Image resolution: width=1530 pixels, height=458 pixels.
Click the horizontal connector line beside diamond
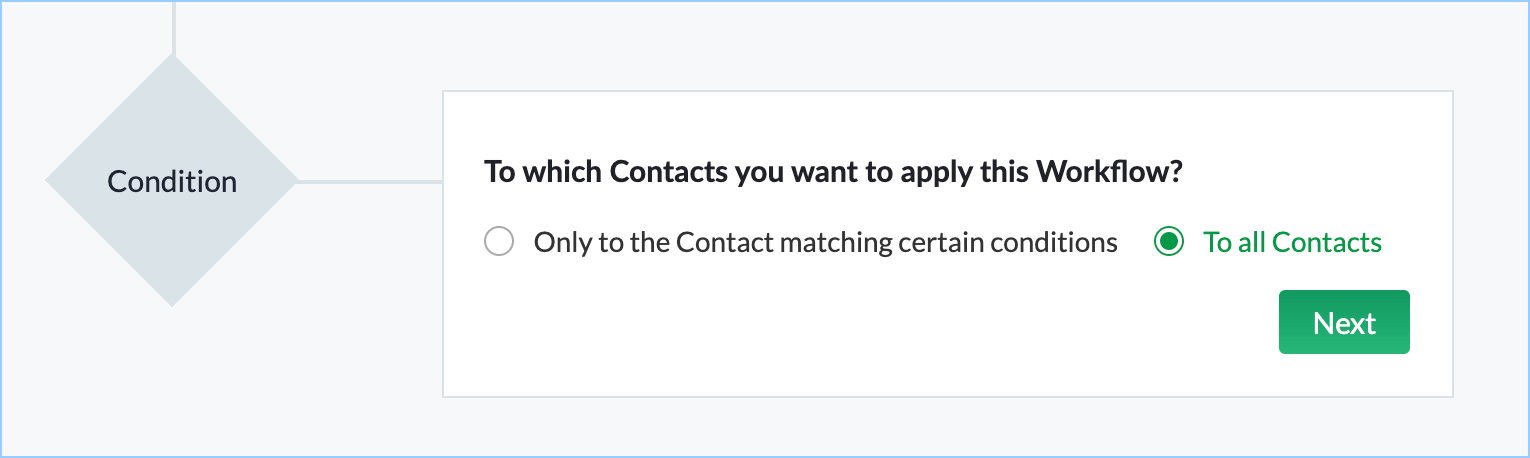pyautogui.click(x=370, y=182)
